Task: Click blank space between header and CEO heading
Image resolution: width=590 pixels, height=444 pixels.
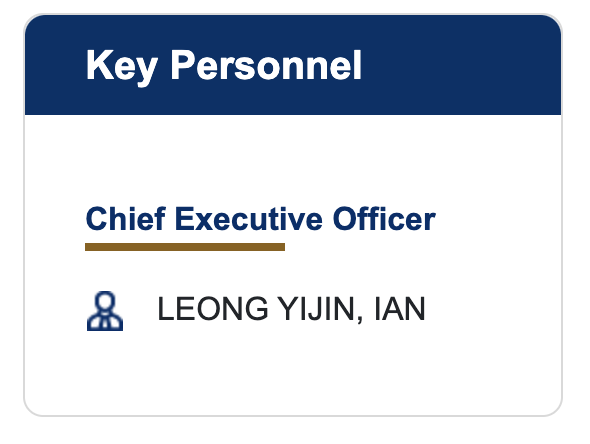Action: pyautogui.click(x=293, y=158)
